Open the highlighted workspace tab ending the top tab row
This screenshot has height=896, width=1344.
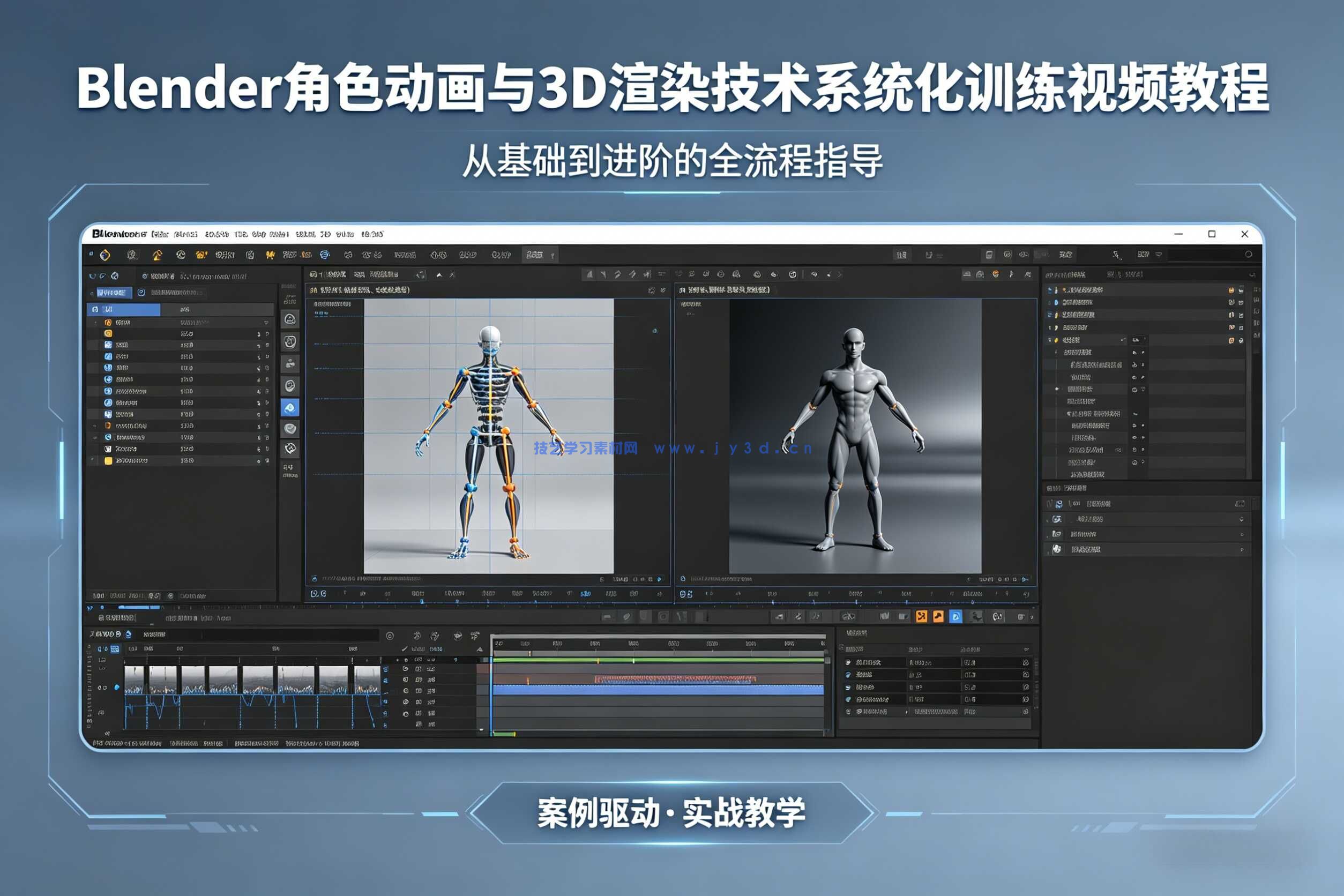coord(540,255)
